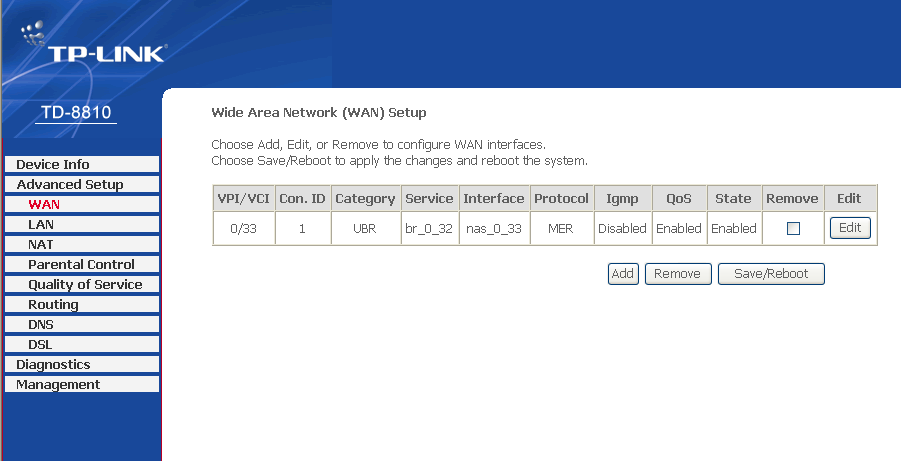
Task: Click the Service column header
Action: tap(430, 198)
